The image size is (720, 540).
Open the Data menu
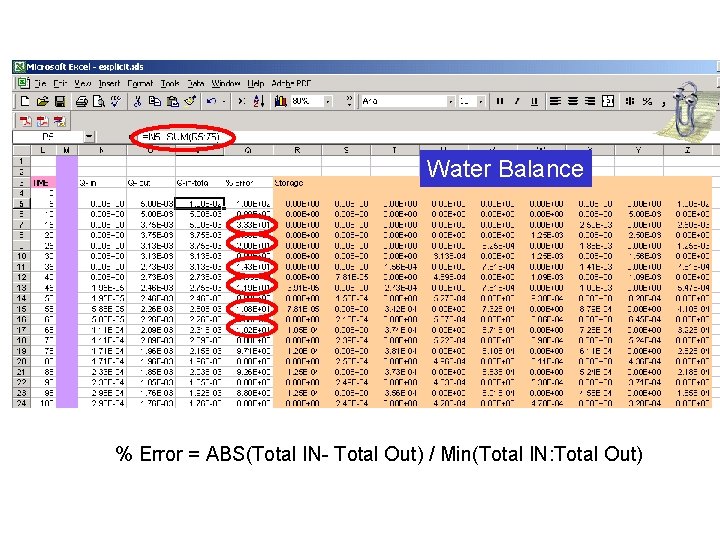(196, 84)
